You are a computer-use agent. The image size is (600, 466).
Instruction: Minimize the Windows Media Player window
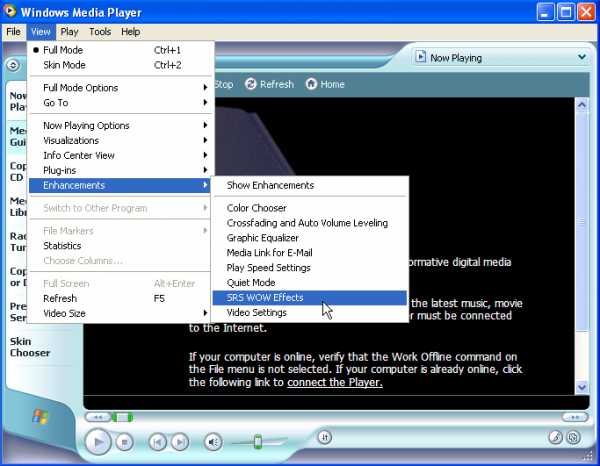545,12
